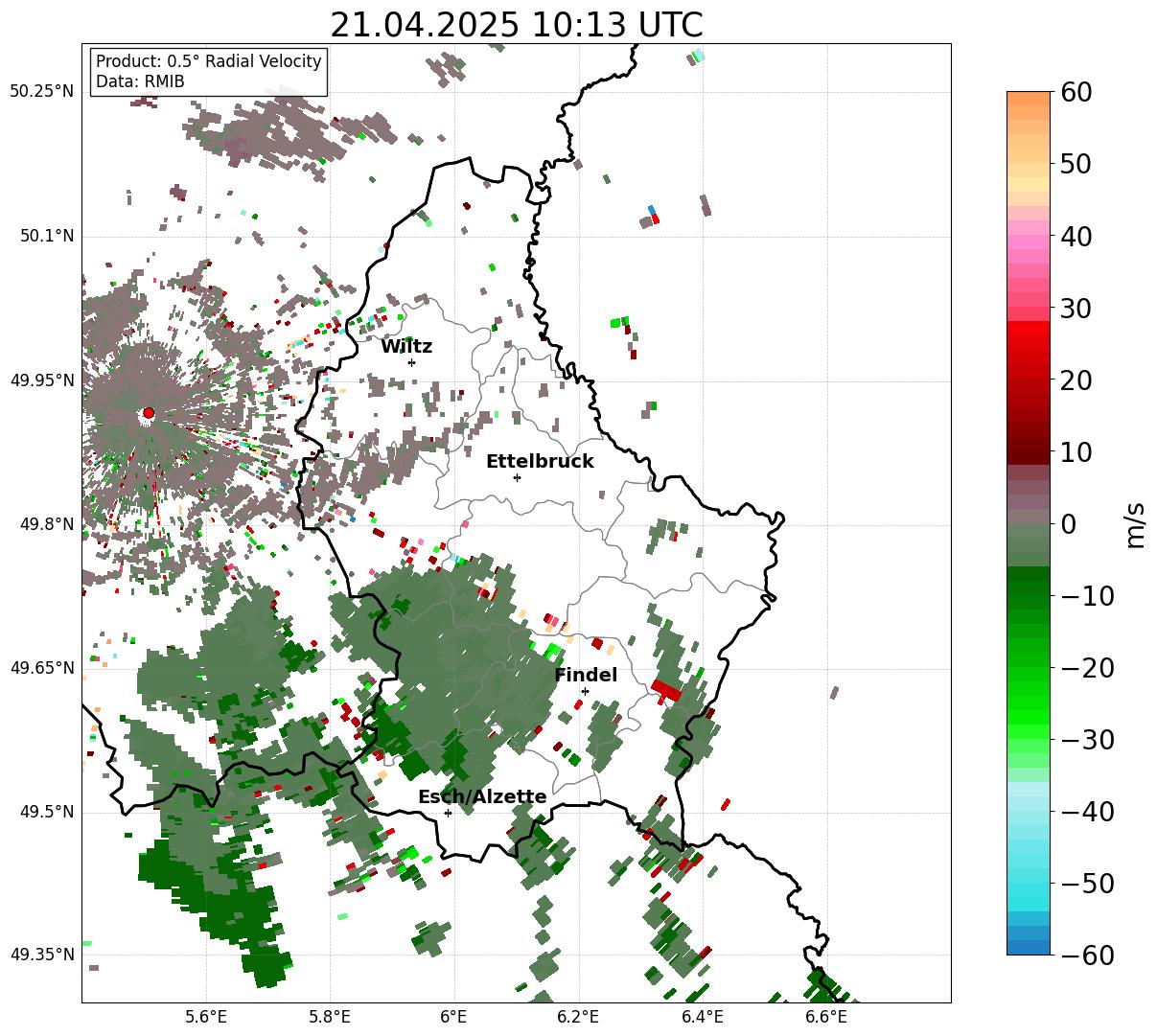Click the 40 tick label on colorbar
The image size is (1157, 1036).
tap(1078, 236)
